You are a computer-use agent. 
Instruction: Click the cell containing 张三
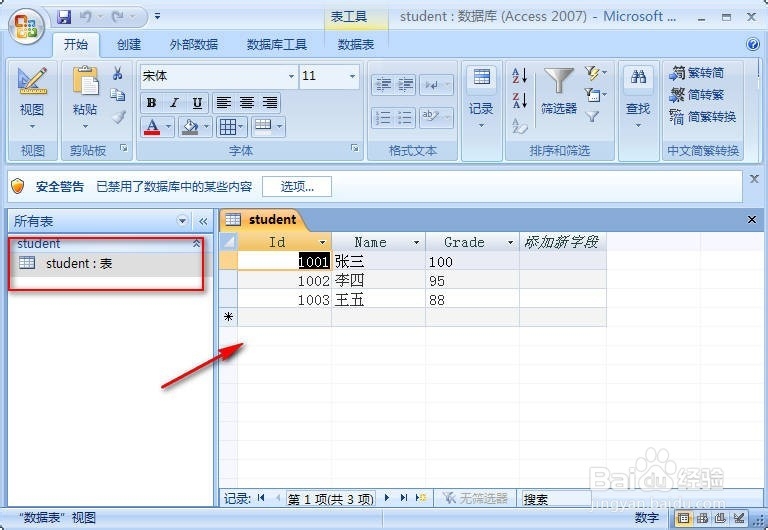click(x=379, y=262)
